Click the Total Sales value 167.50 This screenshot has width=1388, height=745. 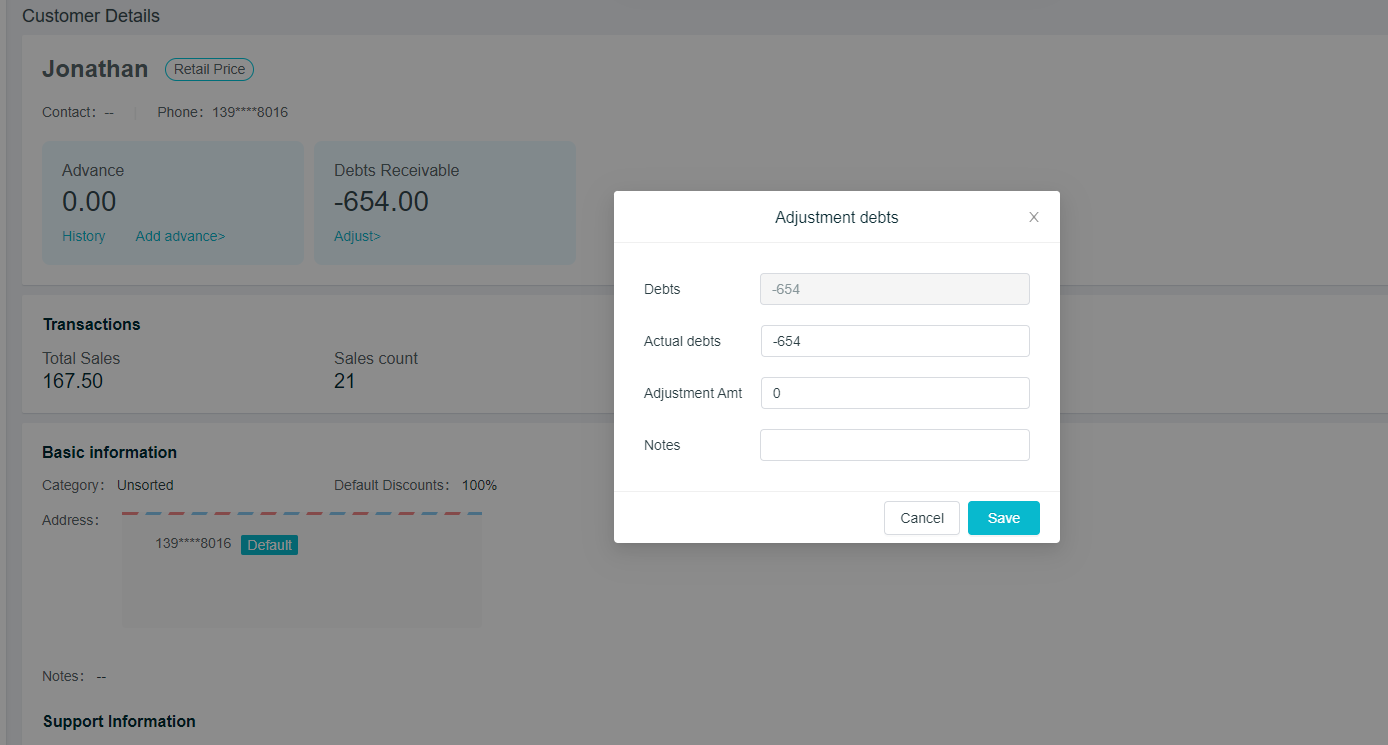[72, 381]
